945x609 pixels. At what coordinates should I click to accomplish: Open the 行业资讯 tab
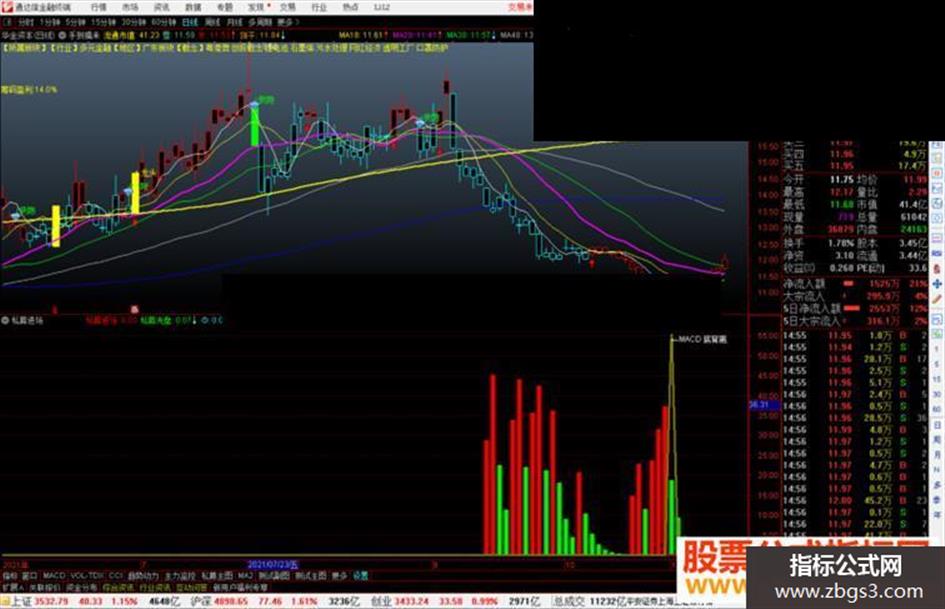click(155, 587)
